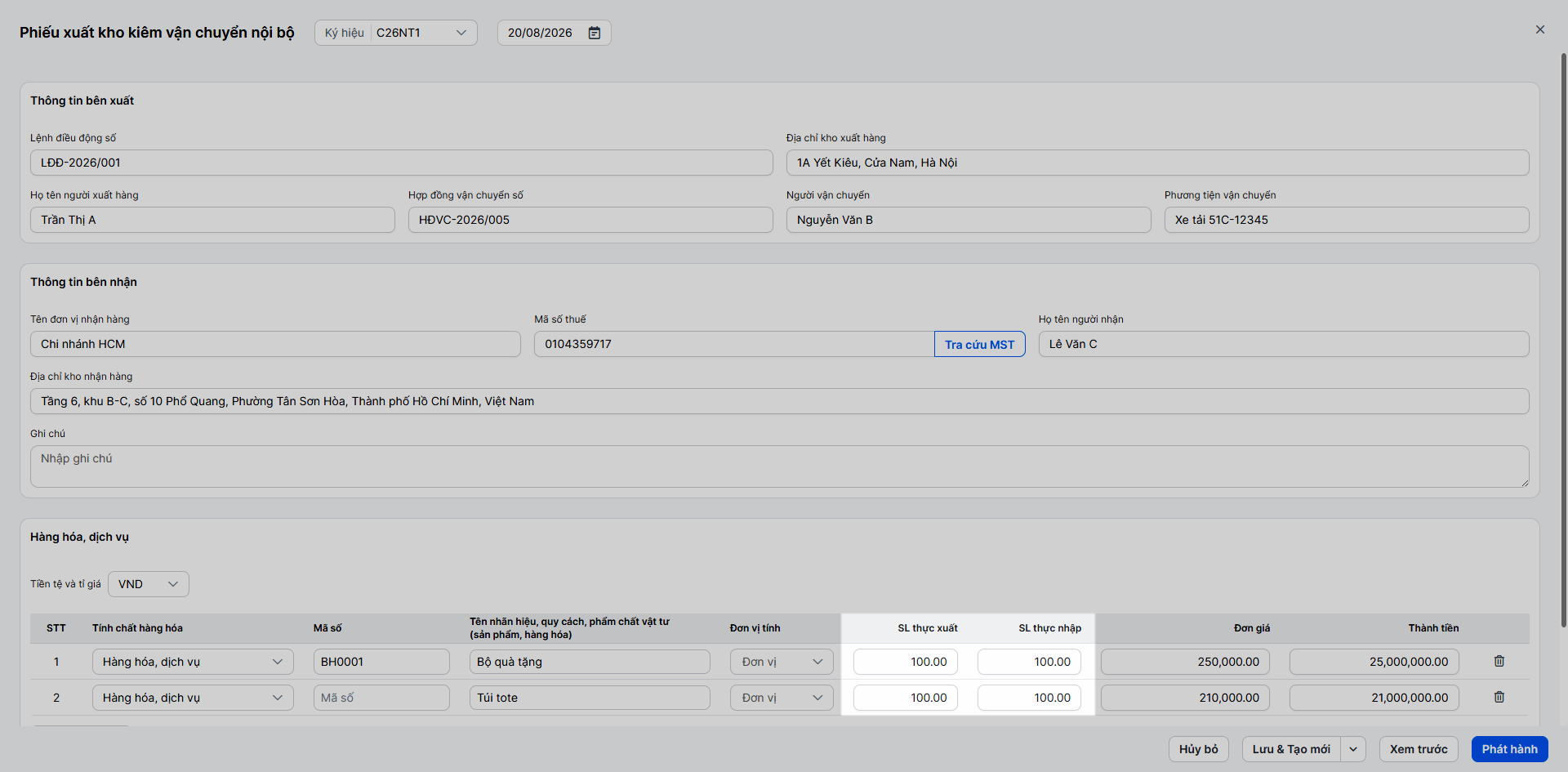Edit Tên đơn vị nhận hàng field
The width and height of the screenshot is (1568, 772).
(x=275, y=344)
